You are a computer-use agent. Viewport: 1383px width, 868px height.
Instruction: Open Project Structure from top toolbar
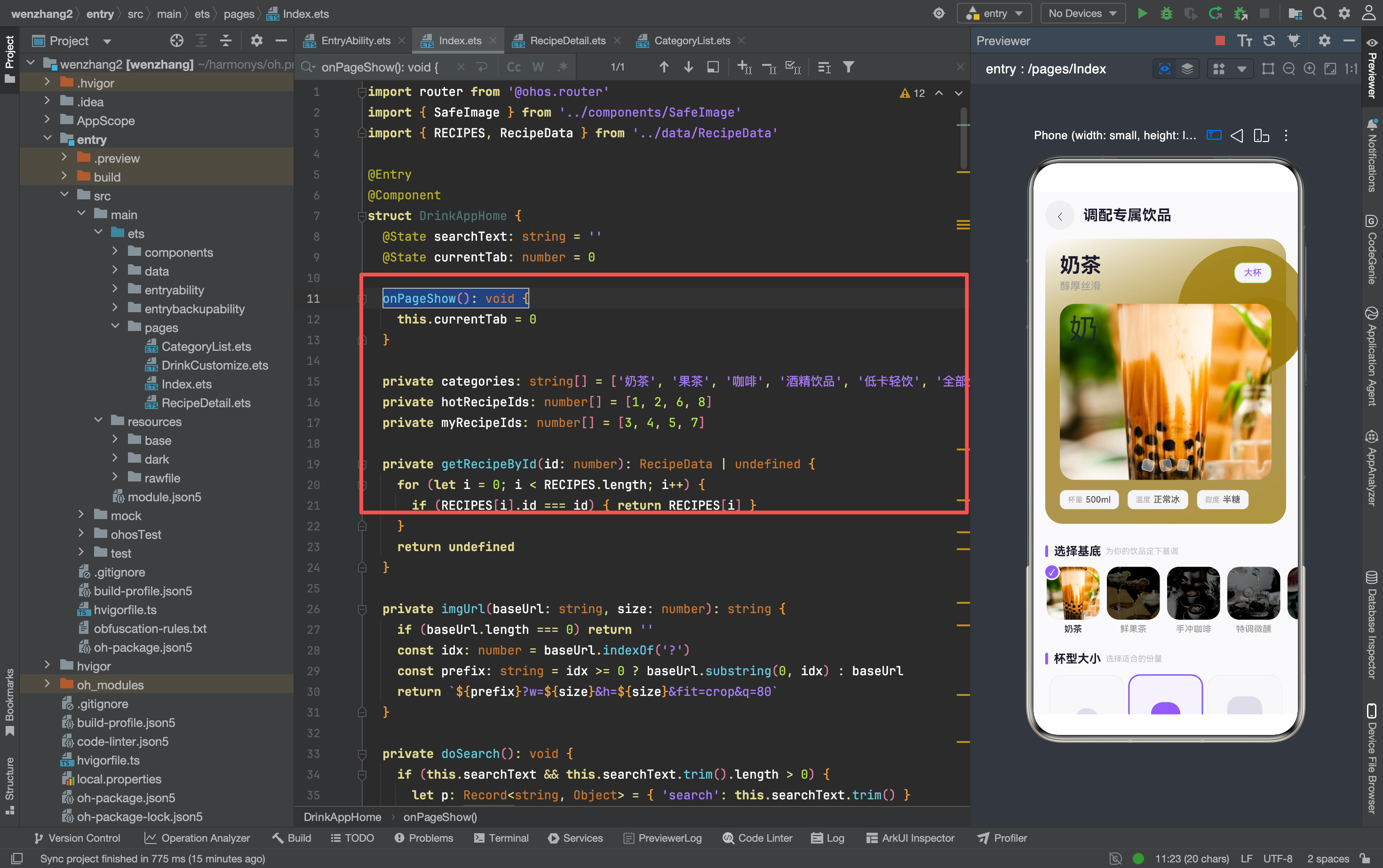(x=1295, y=13)
